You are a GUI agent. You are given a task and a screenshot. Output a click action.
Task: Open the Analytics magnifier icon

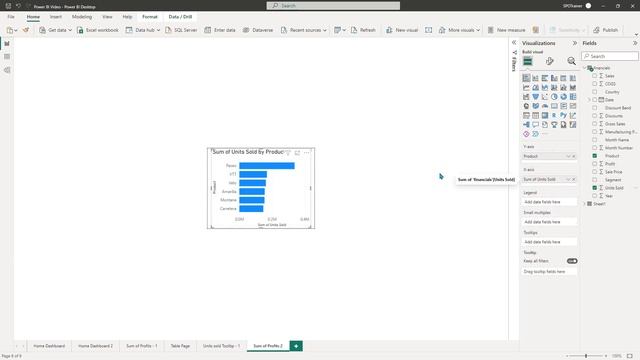point(571,61)
